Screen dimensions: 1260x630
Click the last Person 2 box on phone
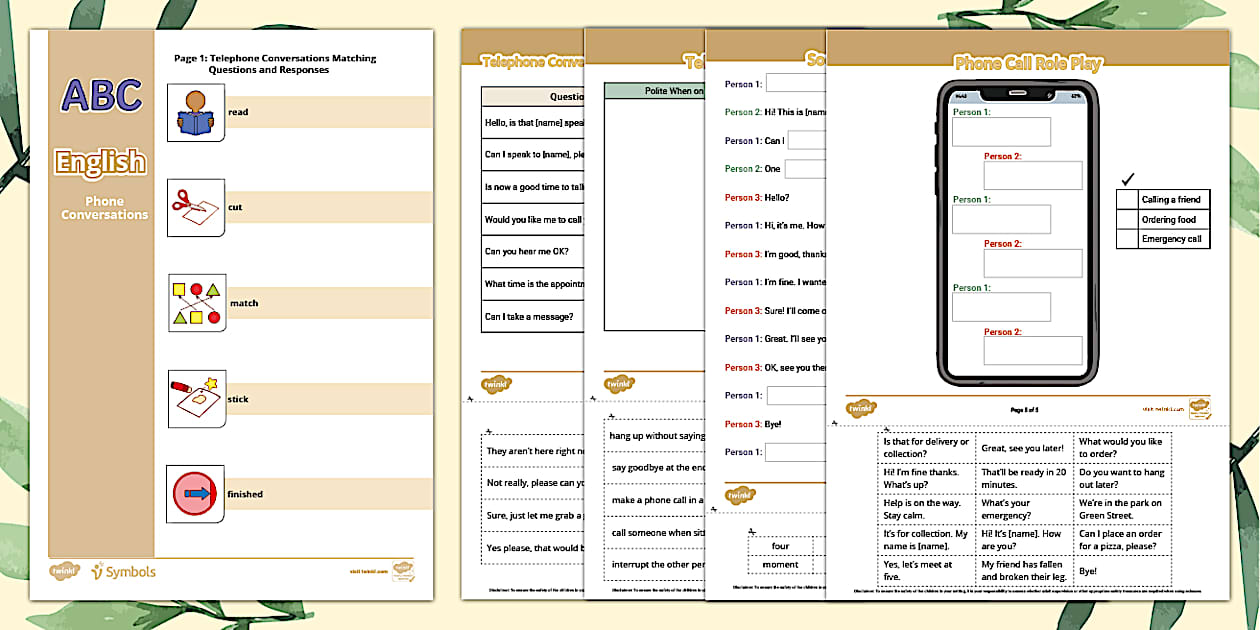[x=1033, y=350]
